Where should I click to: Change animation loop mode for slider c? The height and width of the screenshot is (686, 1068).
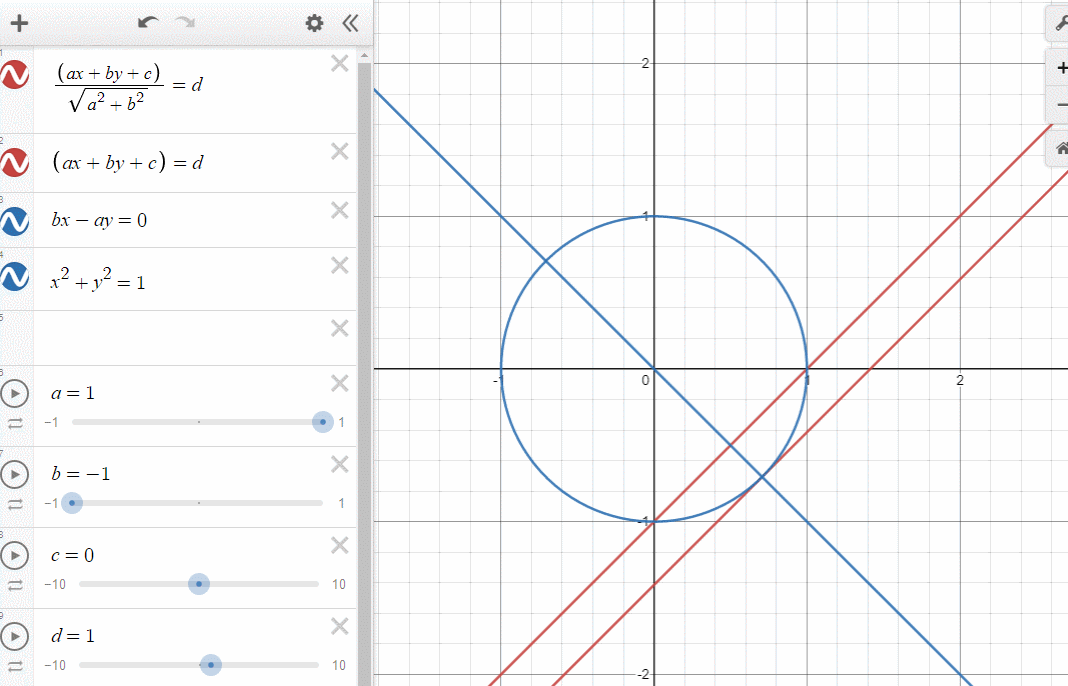15,585
